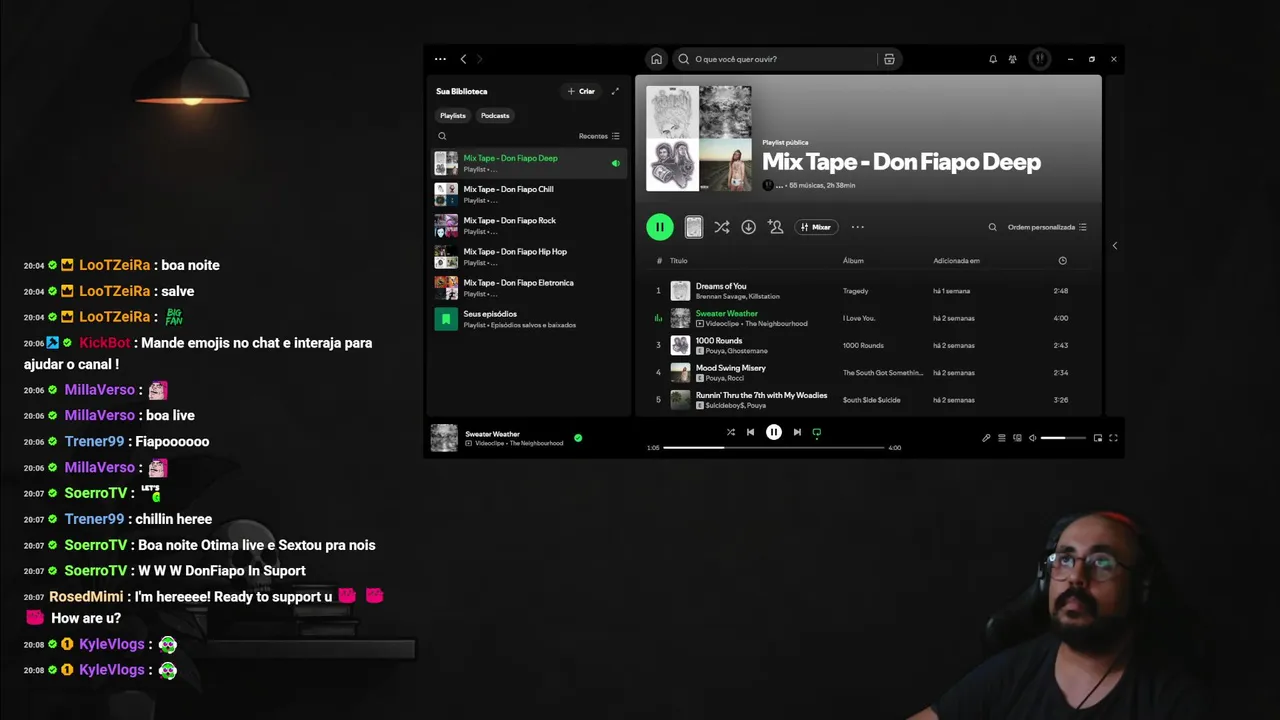
Task: Click the Mixar button
Action: [816, 227]
